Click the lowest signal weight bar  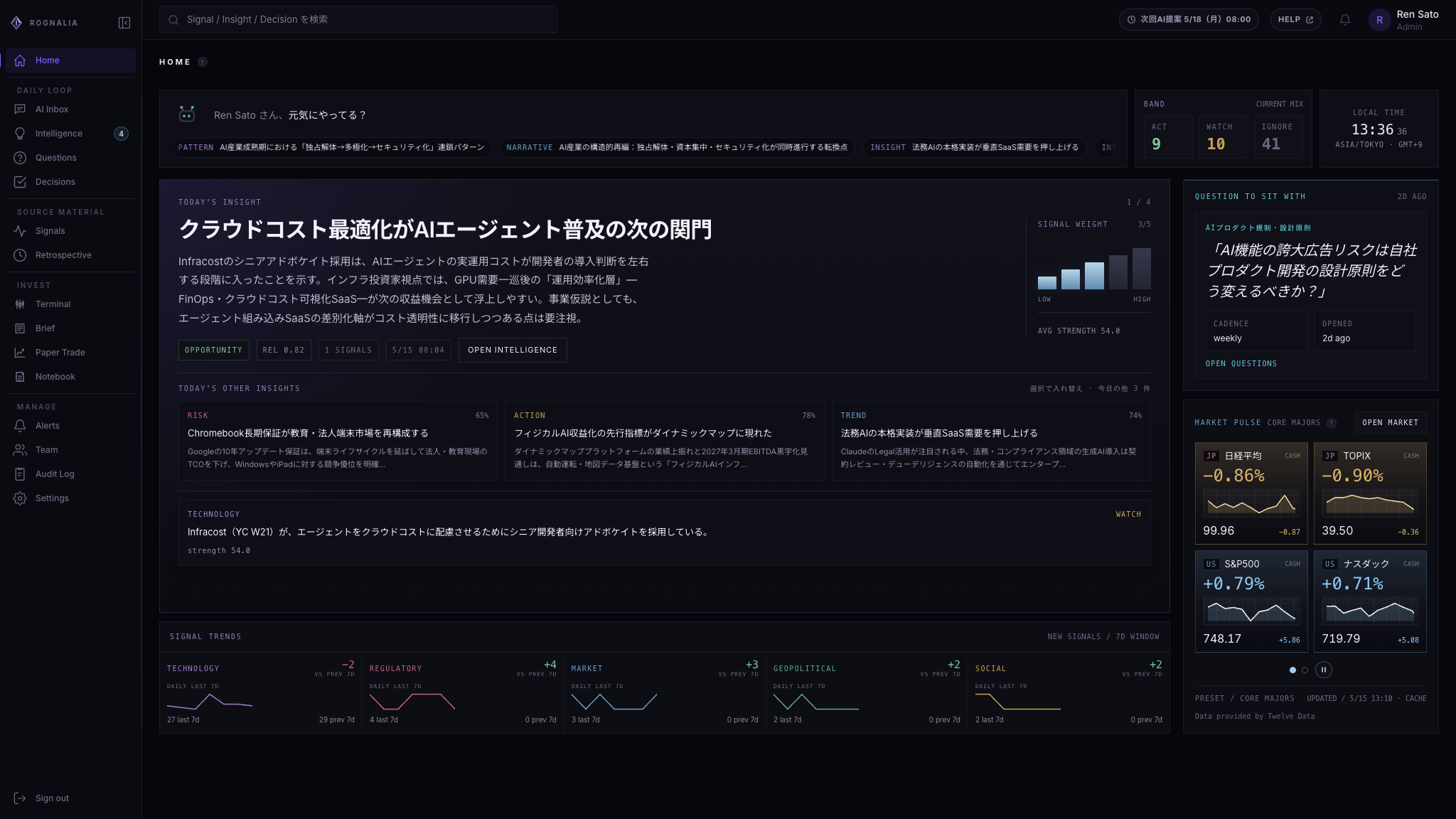1047,283
